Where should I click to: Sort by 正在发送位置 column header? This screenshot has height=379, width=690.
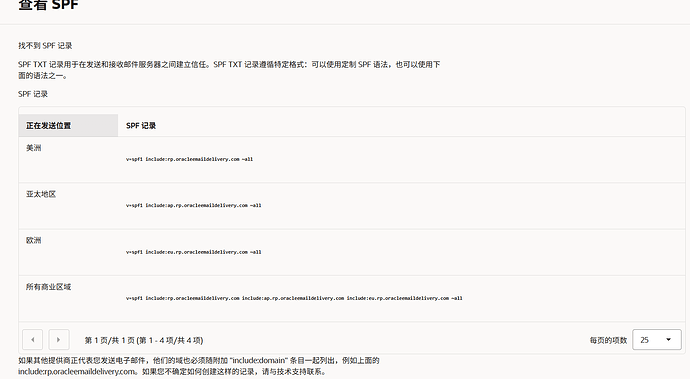point(48,125)
